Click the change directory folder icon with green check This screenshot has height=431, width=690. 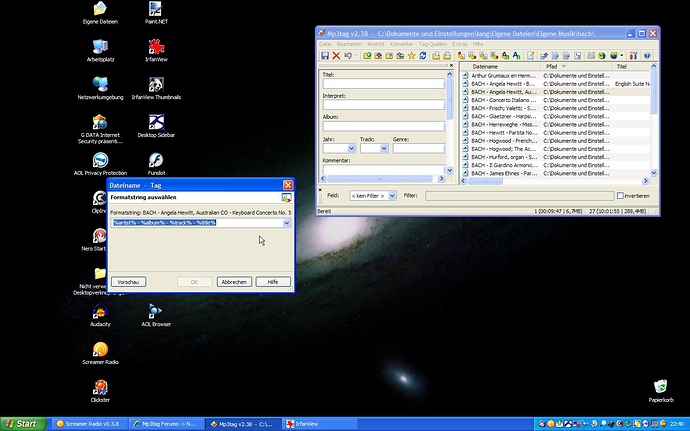[367, 55]
